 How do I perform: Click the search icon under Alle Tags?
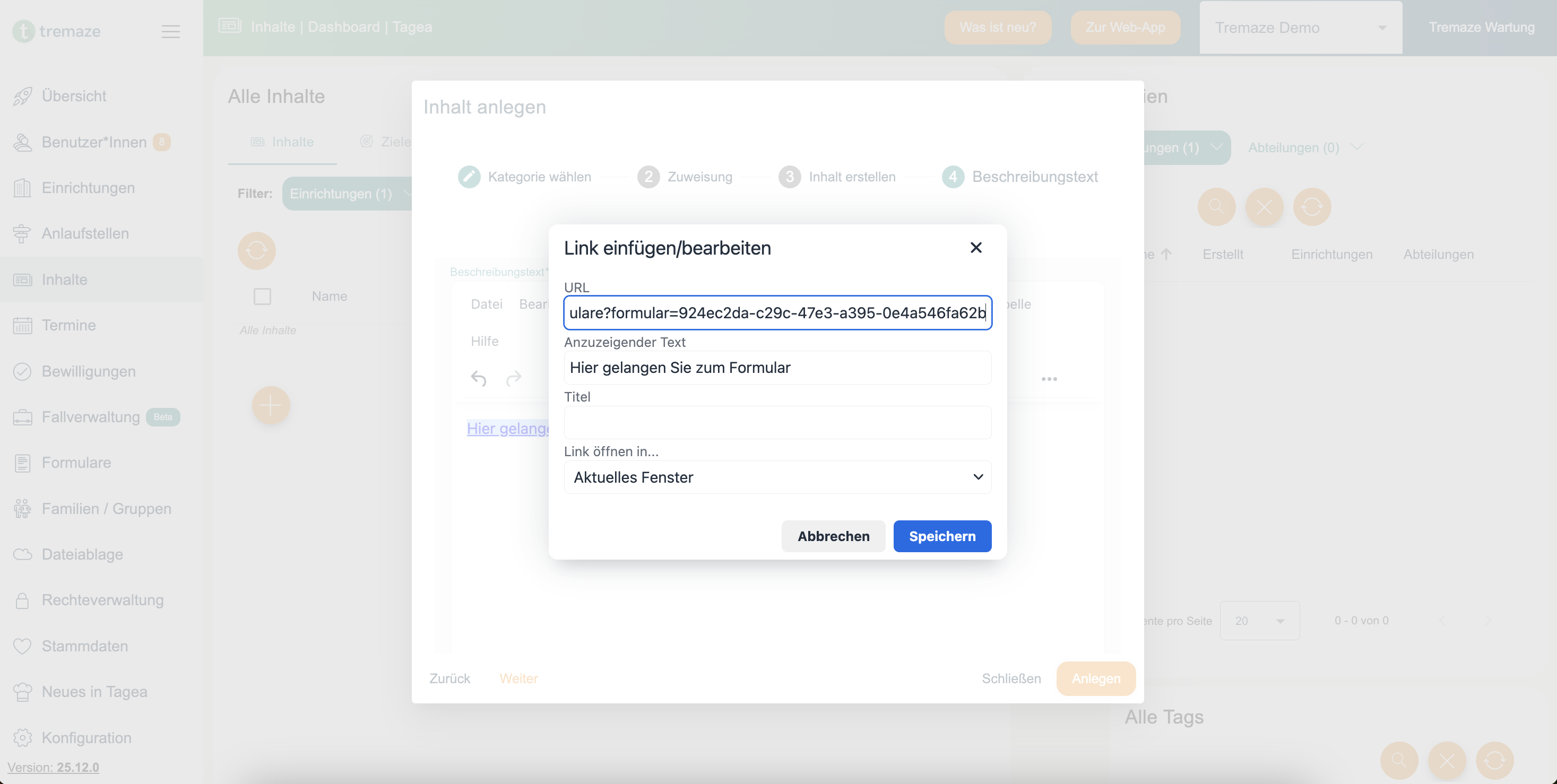(x=1399, y=761)
